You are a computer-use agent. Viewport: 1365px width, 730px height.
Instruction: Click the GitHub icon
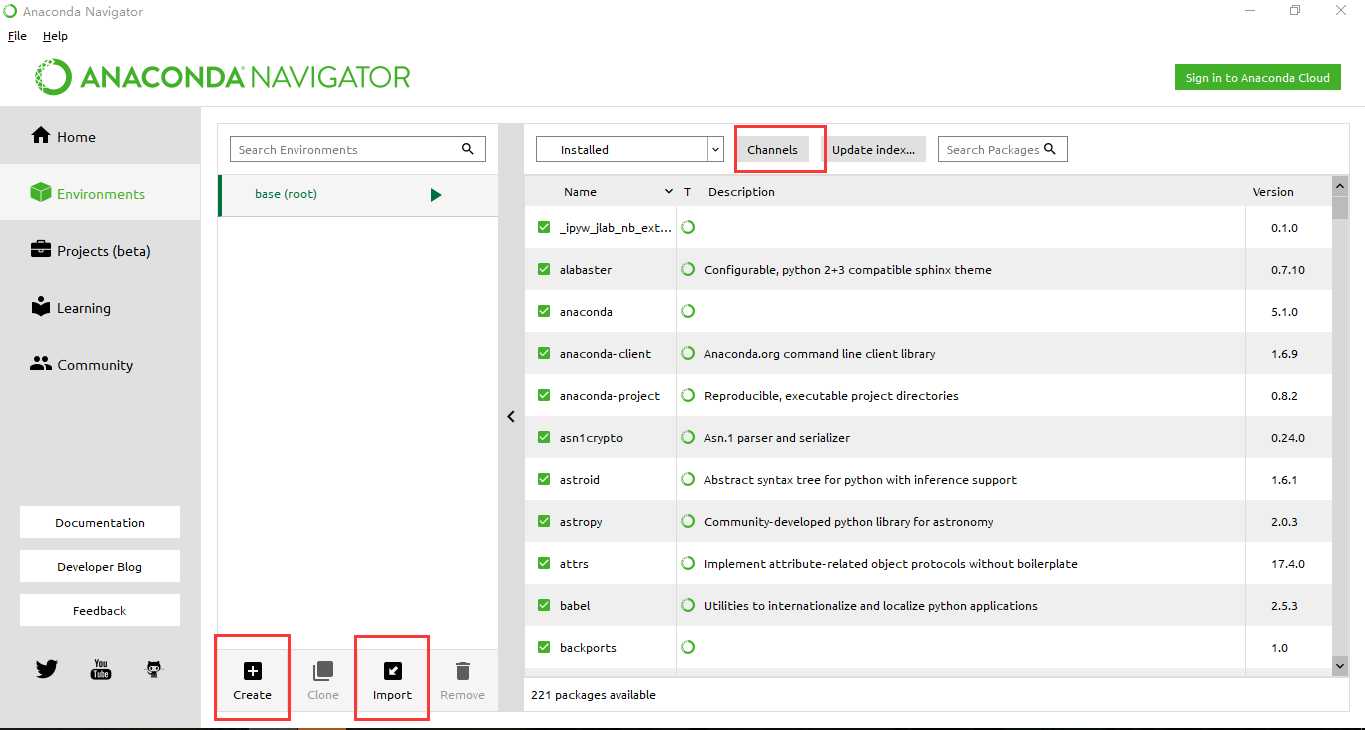(154, 669)
